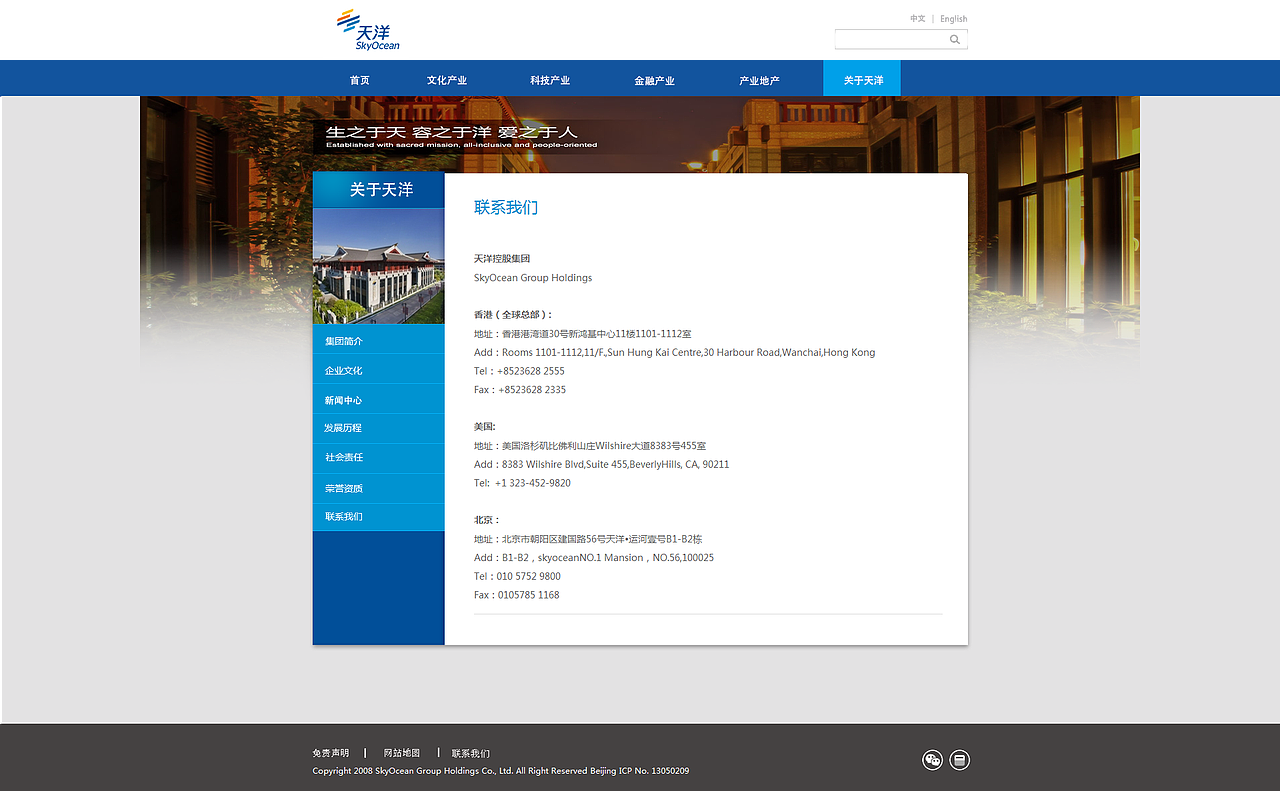Screen dimensions: 1280x791
Task: Click the text SkyOcean Group Holdings
Action: click(533, 278)
